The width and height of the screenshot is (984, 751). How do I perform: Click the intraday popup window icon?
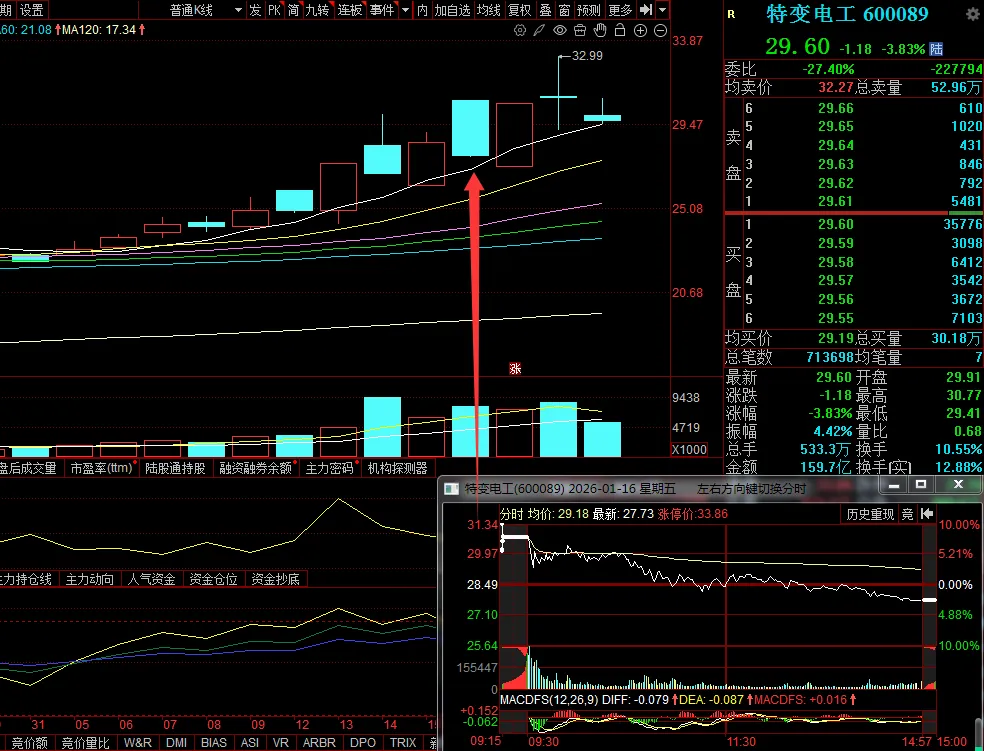click(x=451, y=488)
